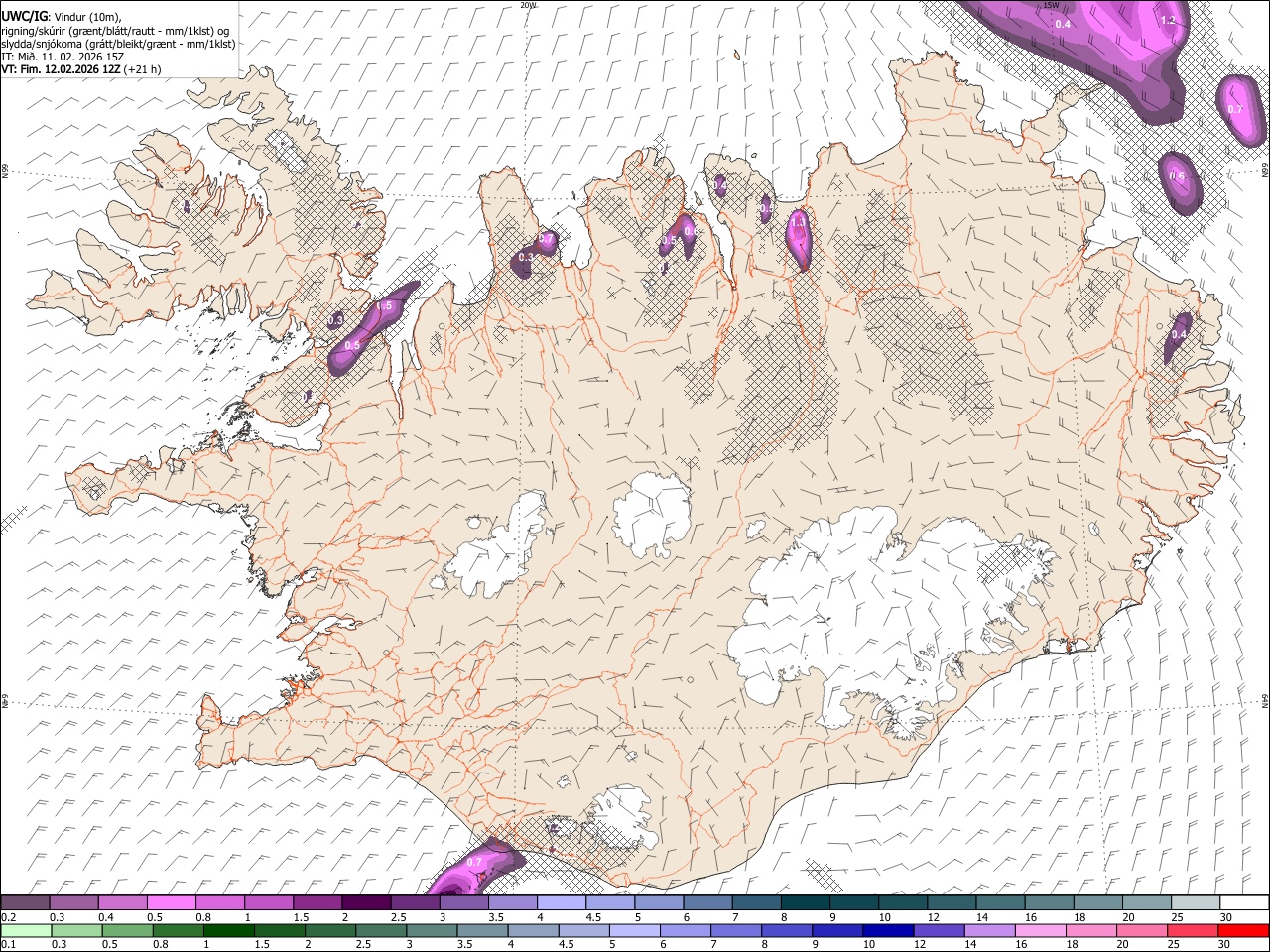This screenshot has height=952, width=1270.
Task: Click the 'IT: Mið. 11. 02. 2026 15Z' line
Action: (x=63, y=57)
